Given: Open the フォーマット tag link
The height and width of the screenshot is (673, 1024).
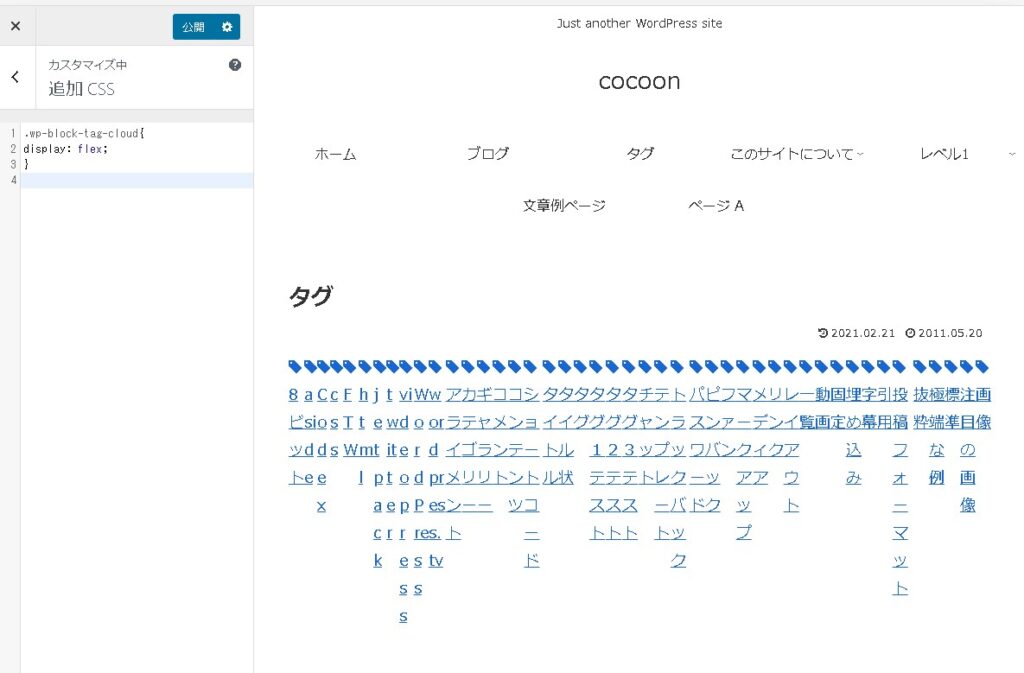Looking at the screenshot, I should coord(900,518).
